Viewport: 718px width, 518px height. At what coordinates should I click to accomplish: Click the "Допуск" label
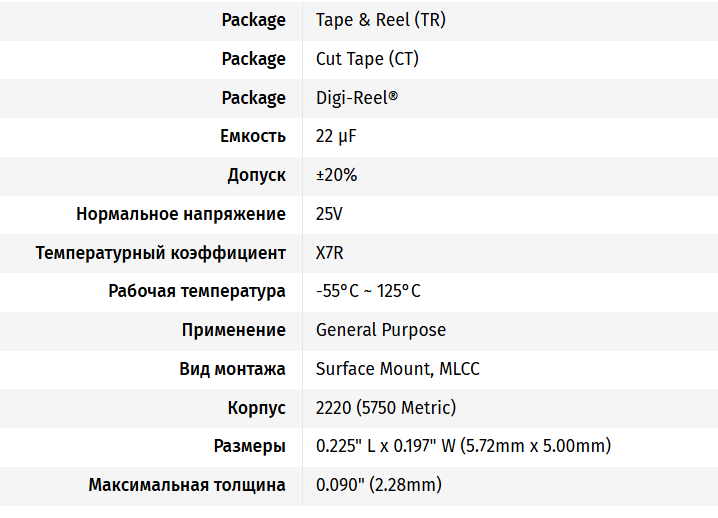pyautogui.click(x=256, y=175)
